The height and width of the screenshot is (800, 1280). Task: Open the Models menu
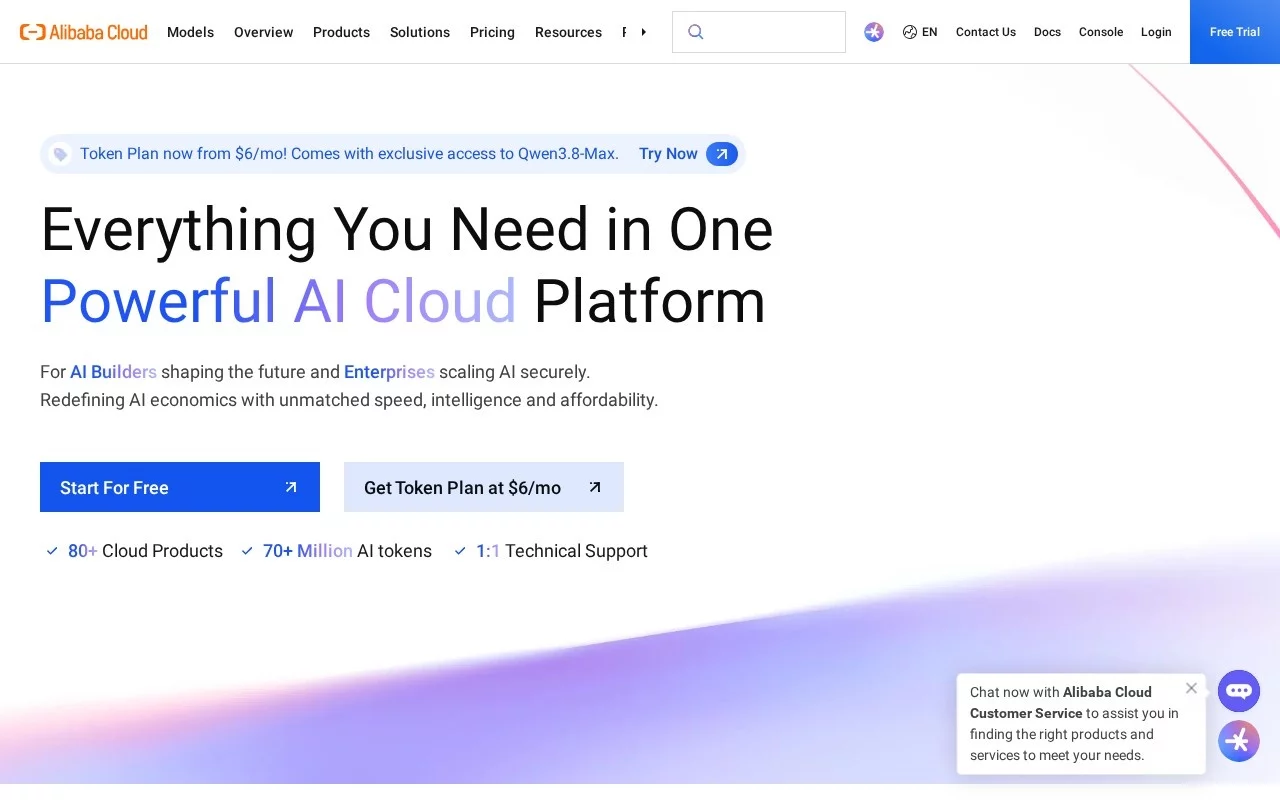point(190,32)
